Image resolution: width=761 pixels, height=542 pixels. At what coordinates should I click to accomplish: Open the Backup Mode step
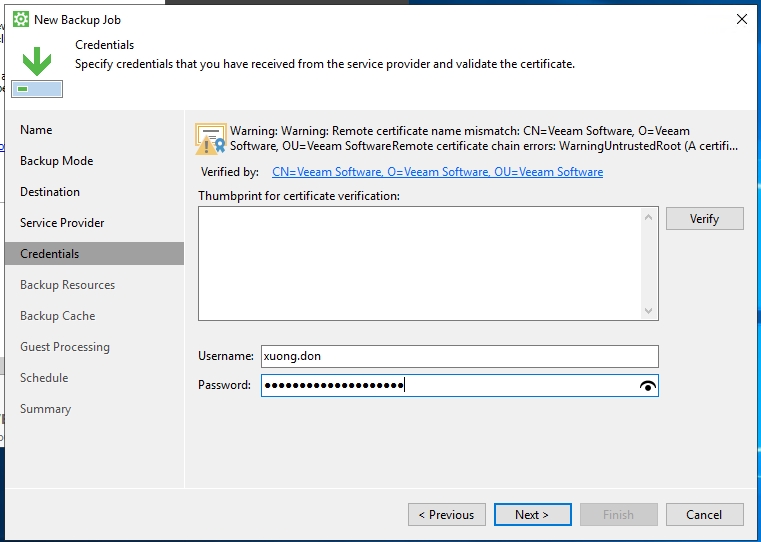coord(56,161)
